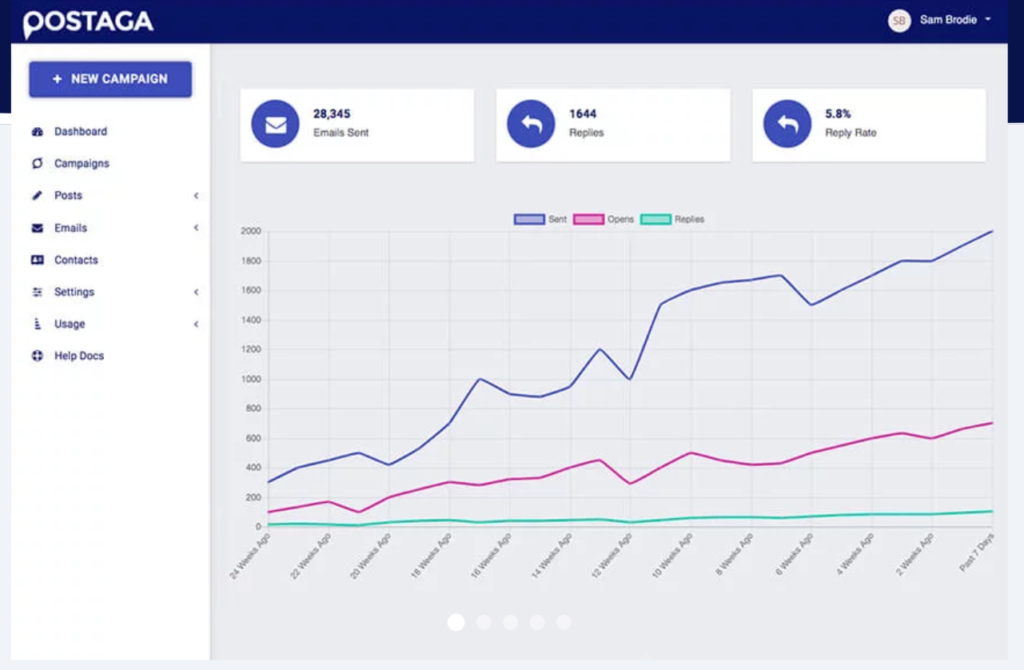Screen dimensions: 1024x670
Task: Click the 1644 replies value
Action: [583, 114]
